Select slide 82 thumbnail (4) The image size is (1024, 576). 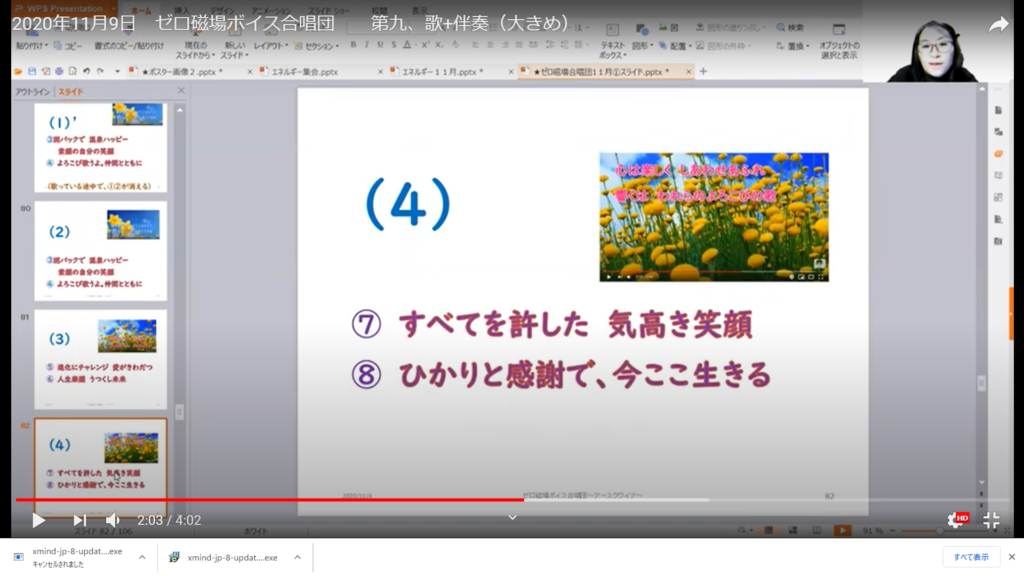101,466
